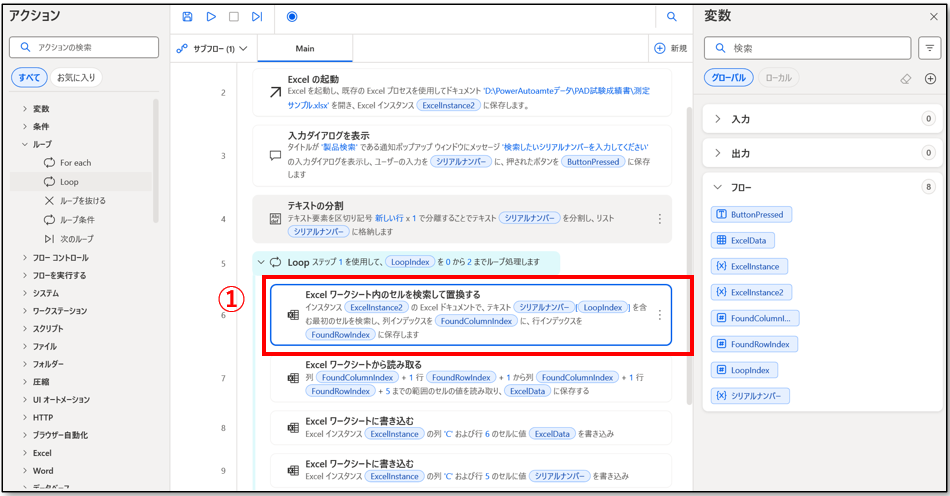Screen dimensions: 950x496
Task: Close the 変数 variables panel
Action: click(x=932, y=16)
